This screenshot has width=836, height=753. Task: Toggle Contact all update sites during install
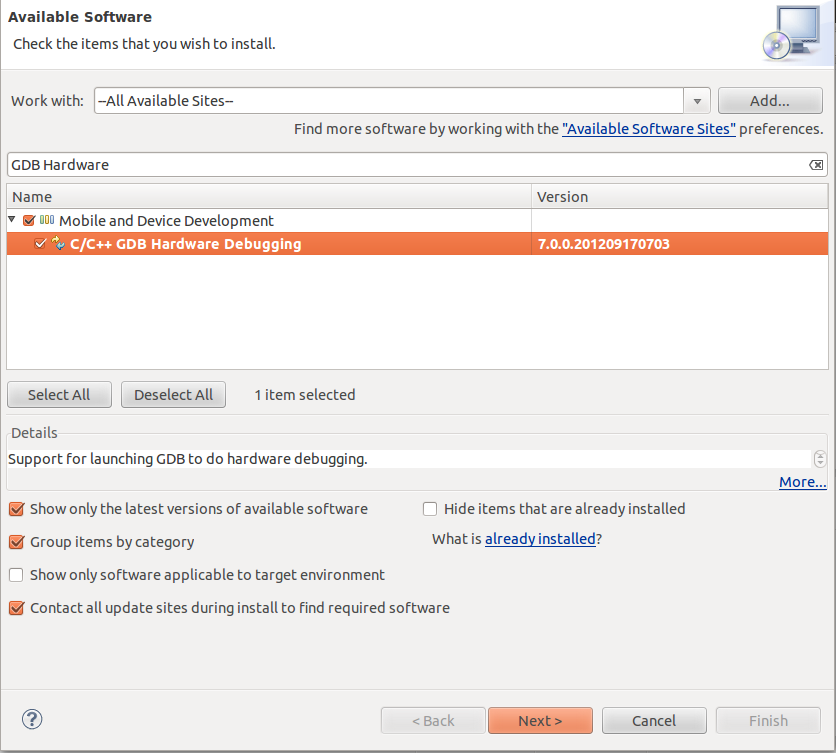(x=17, y=608)
